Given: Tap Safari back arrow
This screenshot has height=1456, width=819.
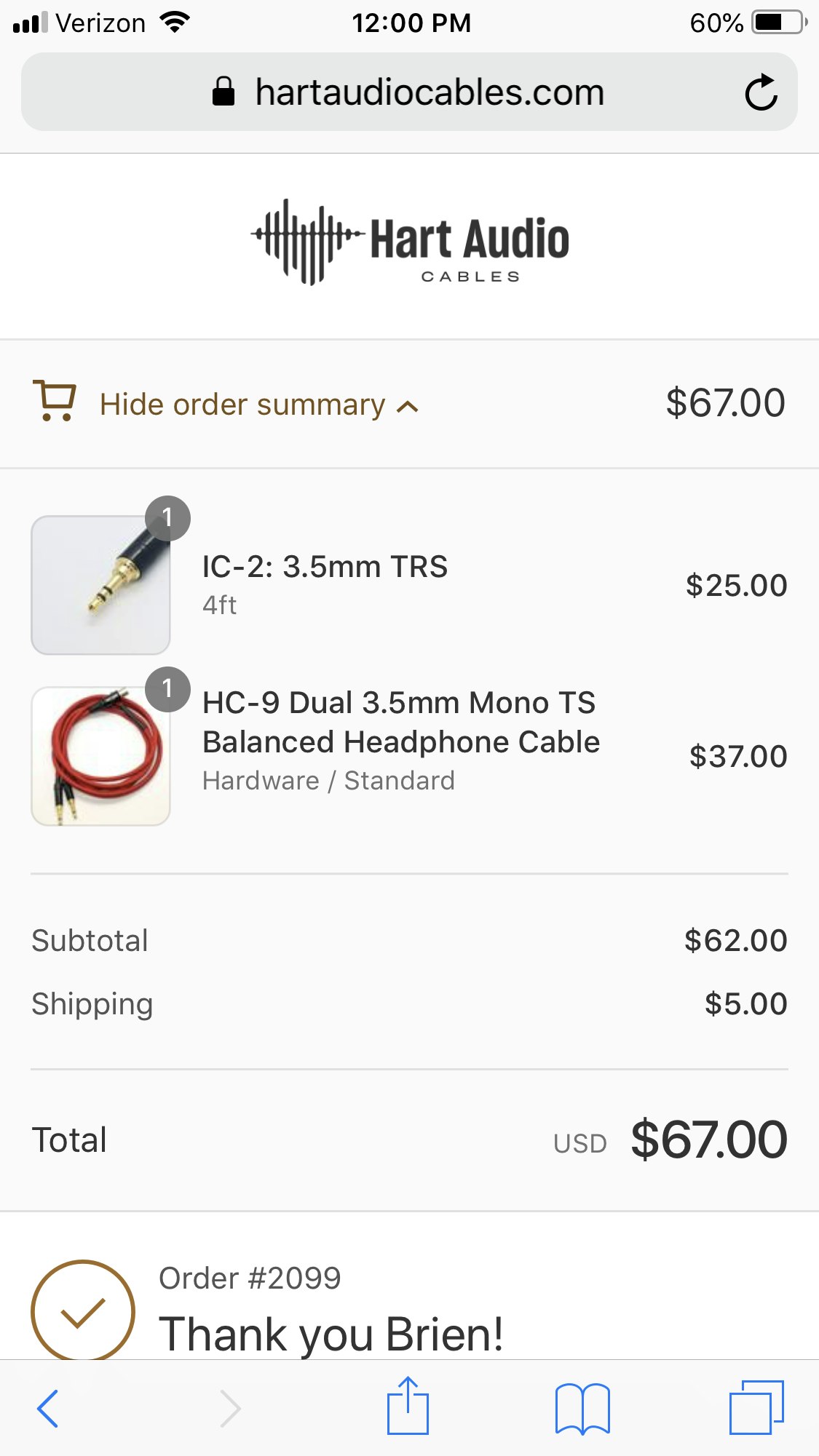Looking at the screenshot, I should (48, 1408).
